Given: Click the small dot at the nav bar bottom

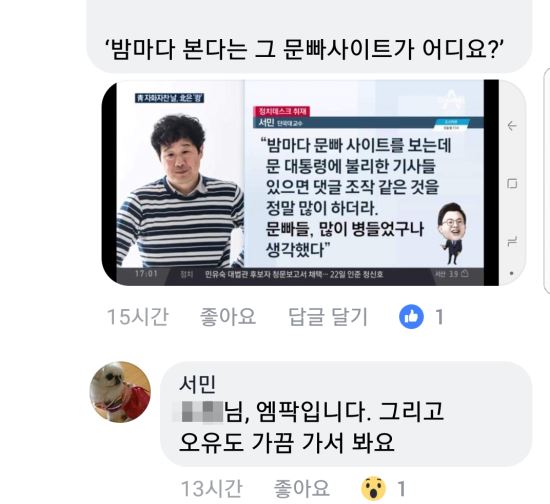Looking at the screenshot, I should pos(512,273).
